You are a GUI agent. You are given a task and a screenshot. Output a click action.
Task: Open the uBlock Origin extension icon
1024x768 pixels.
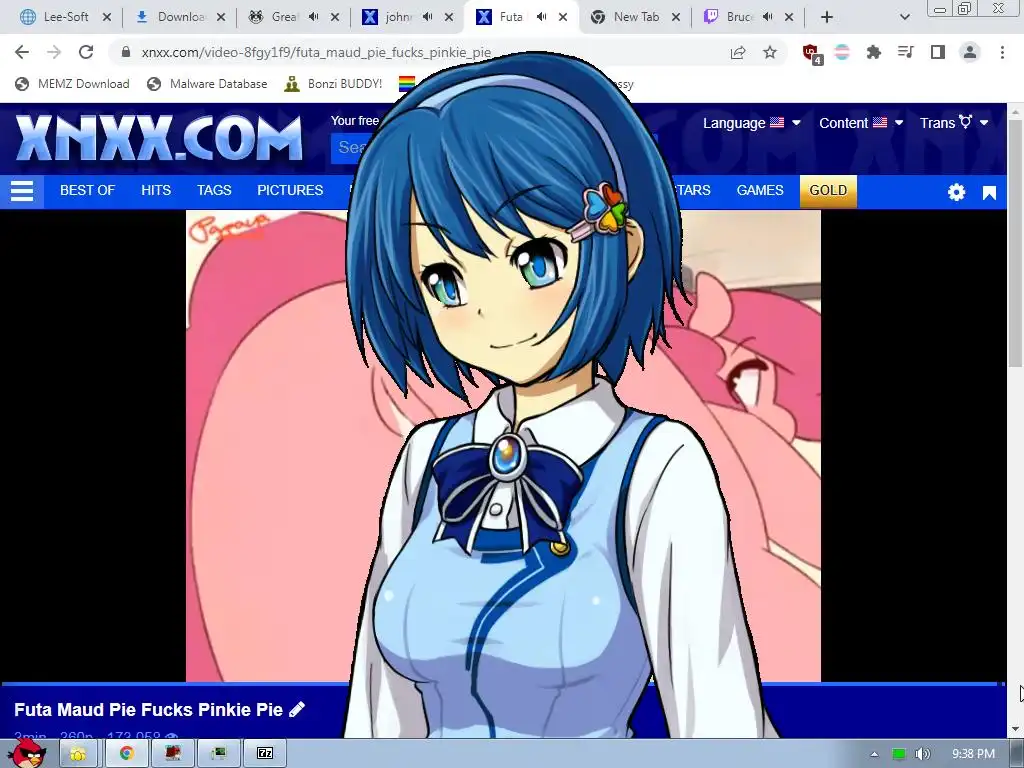pos(811,53)
